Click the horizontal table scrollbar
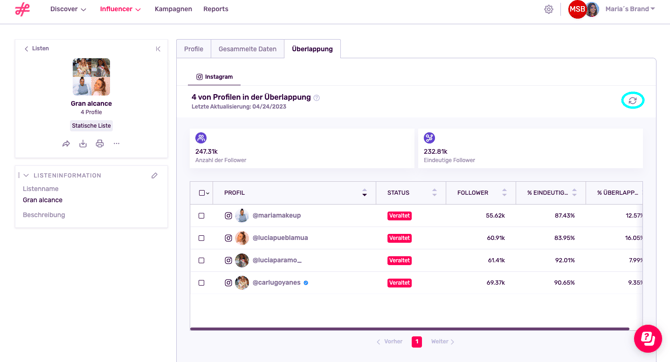 pyautogui.click(x=409, y=329)
